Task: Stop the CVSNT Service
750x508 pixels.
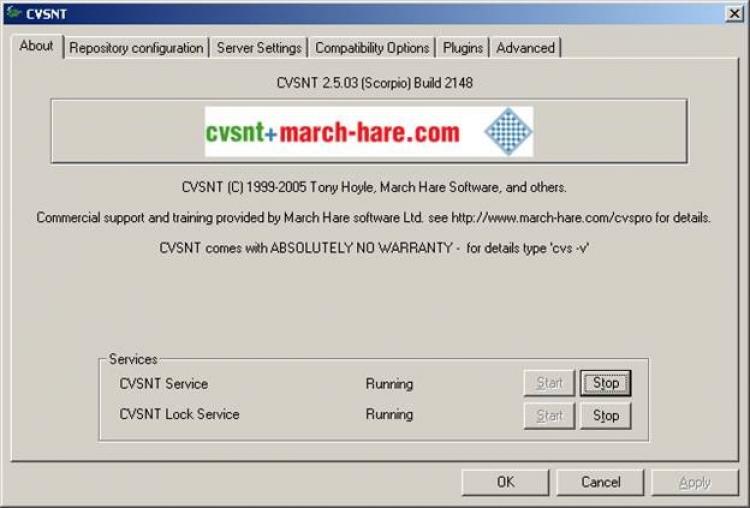Action: pos(605,383)
